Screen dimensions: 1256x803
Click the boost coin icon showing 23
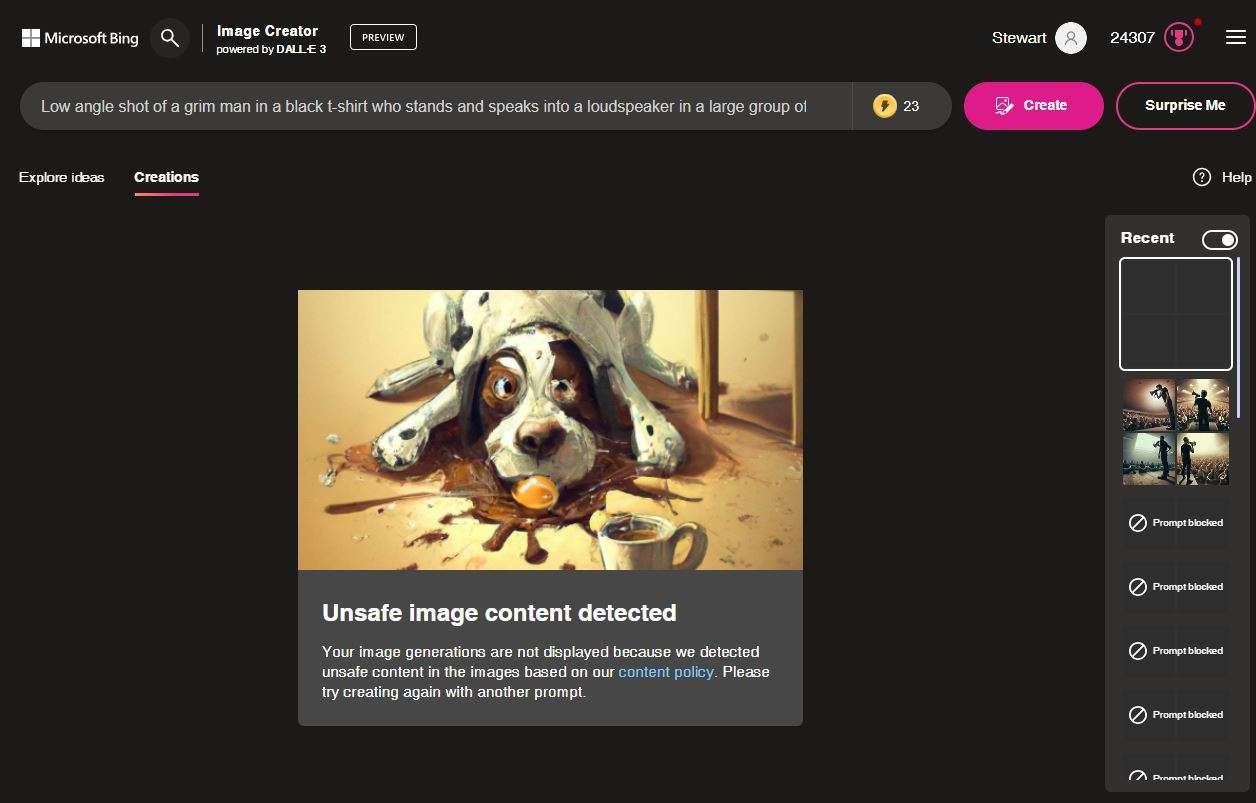pyautogui.click(x=886, y=105)
